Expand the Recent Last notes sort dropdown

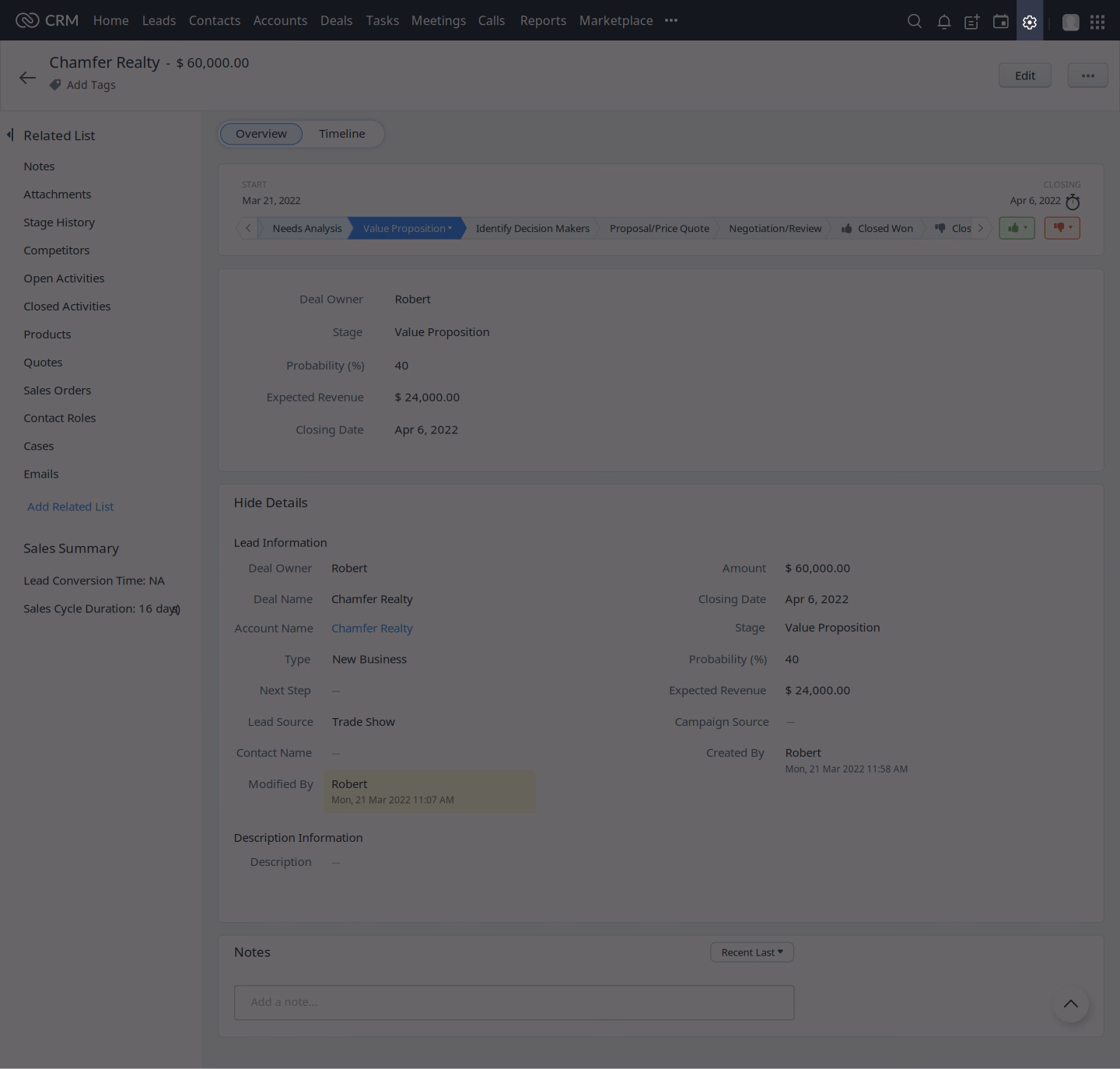click(x=751, y=952)
